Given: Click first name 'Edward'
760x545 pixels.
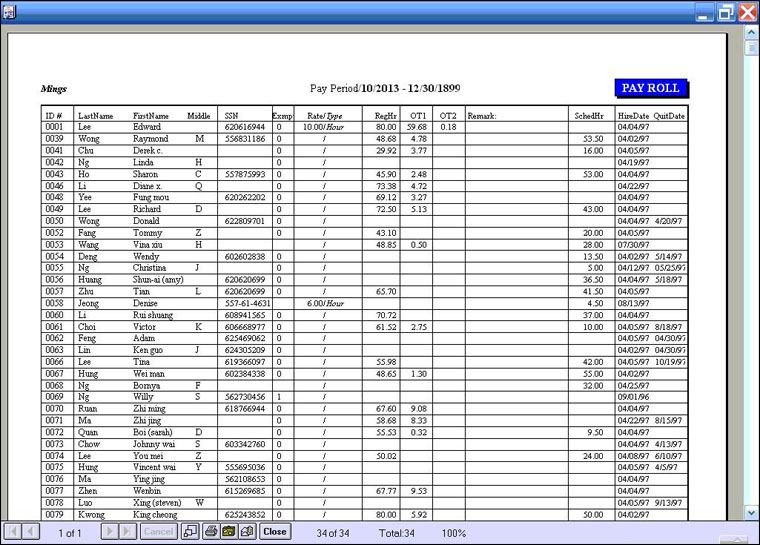Looking at the screenshot, I should (147, 127).
